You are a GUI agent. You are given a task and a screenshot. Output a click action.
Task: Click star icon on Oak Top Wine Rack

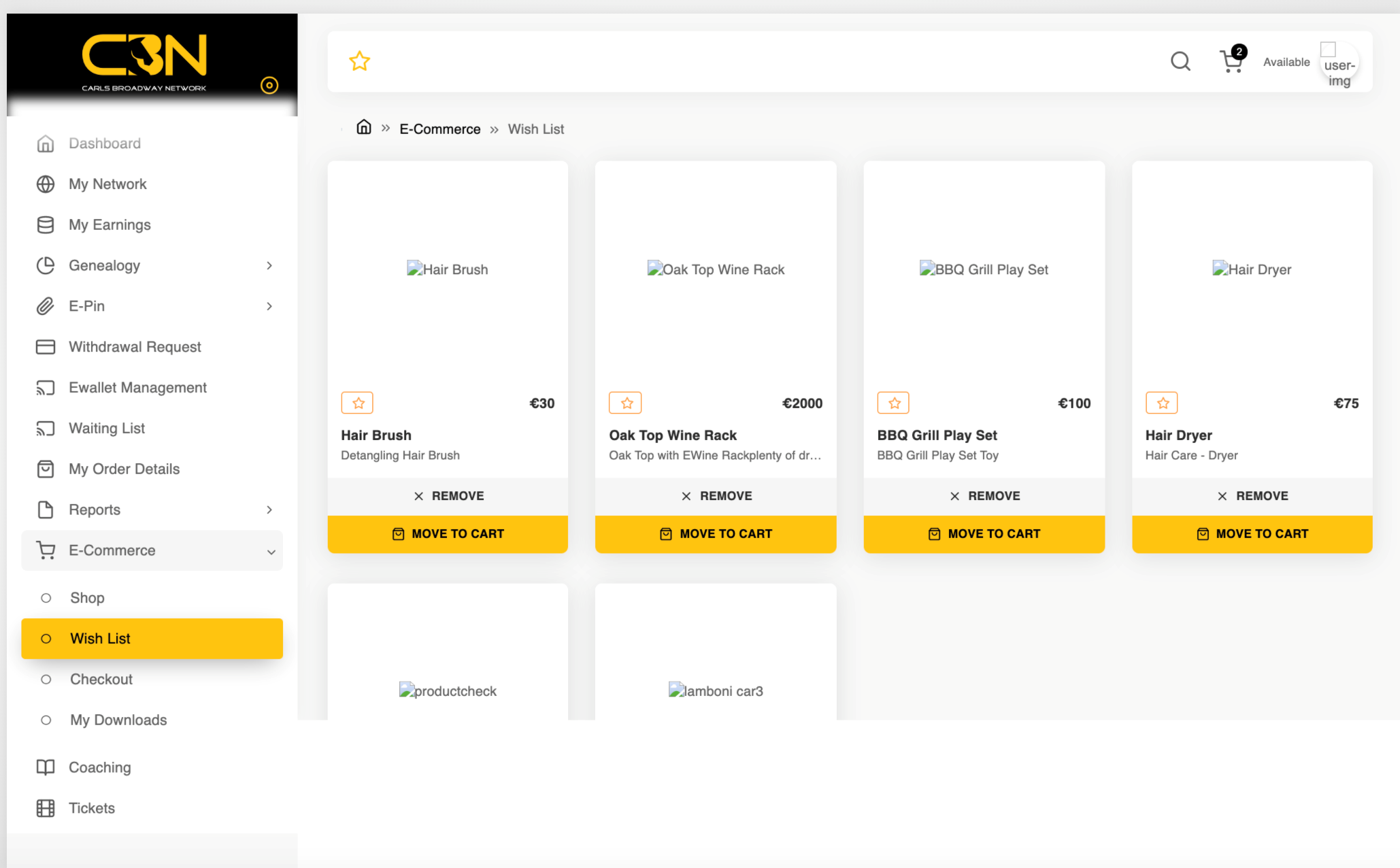(626, 403)
